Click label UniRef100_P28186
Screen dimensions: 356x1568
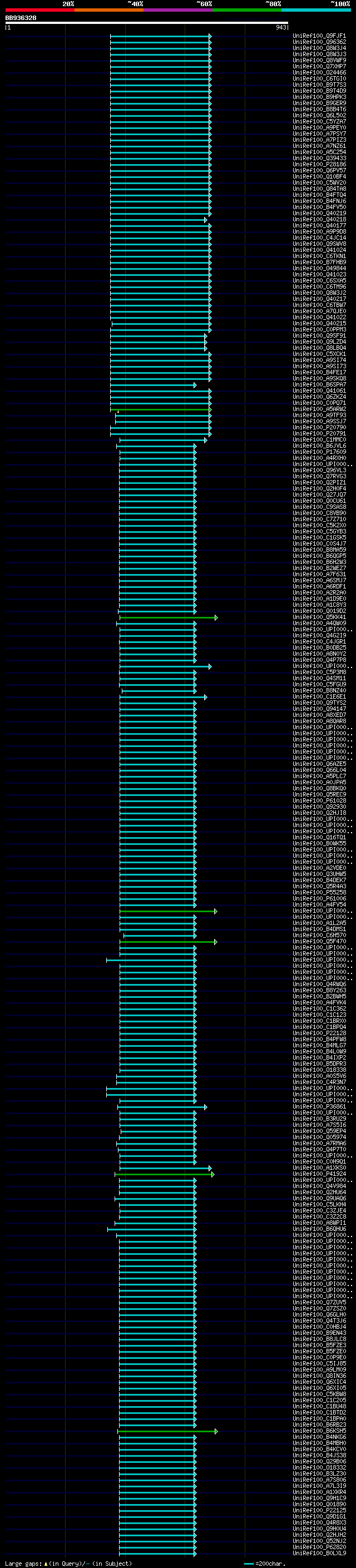319,164
